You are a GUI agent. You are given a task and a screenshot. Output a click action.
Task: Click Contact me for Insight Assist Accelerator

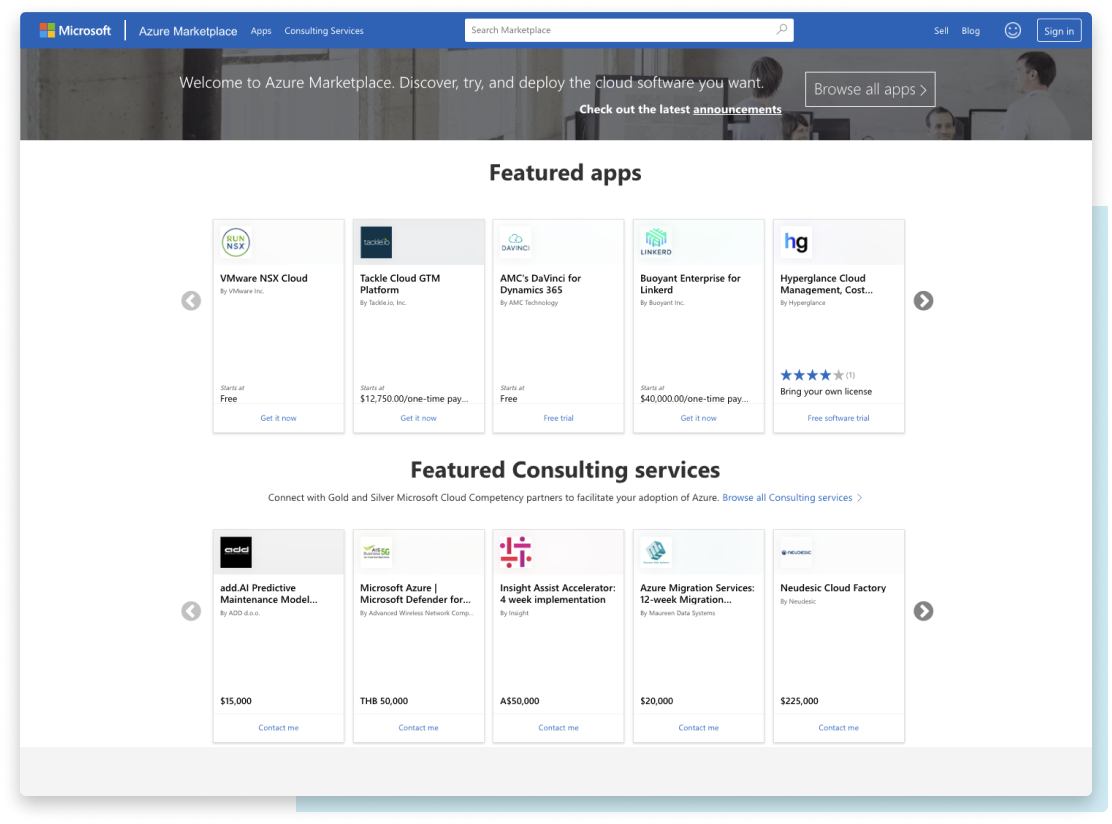(x=558, y=728)
